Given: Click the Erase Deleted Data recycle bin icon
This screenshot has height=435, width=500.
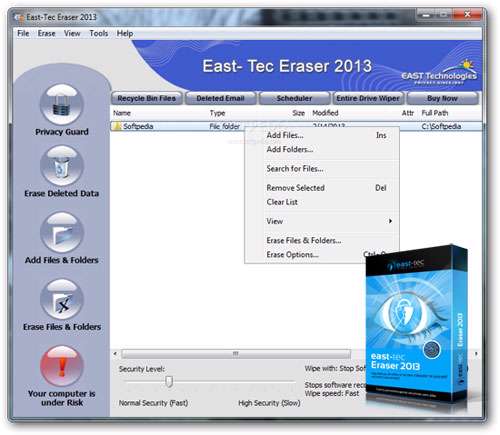Looking at the screenshot, I should 62,166.
